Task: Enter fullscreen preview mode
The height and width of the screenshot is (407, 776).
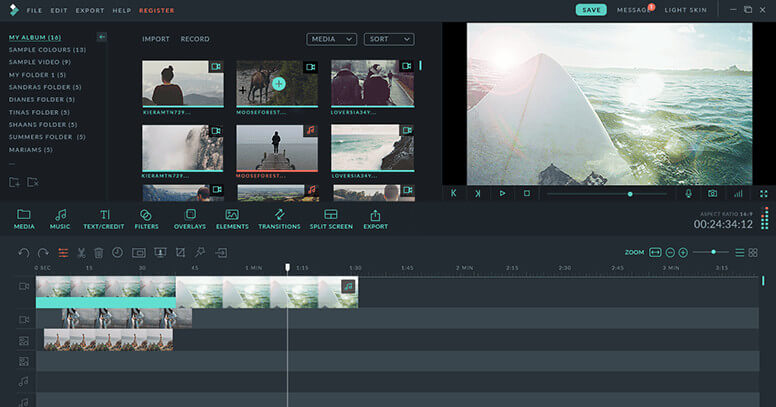Action: point(764,194)
